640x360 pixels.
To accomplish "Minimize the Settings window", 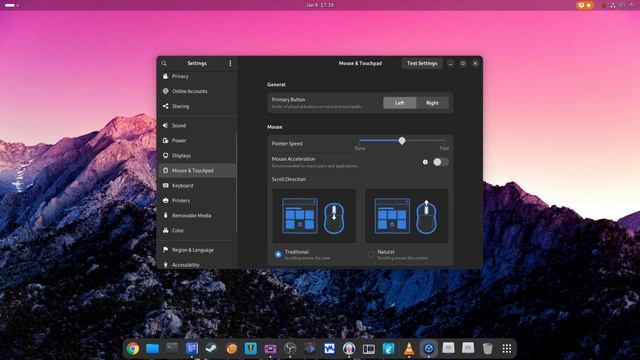I will click(451, 63).
